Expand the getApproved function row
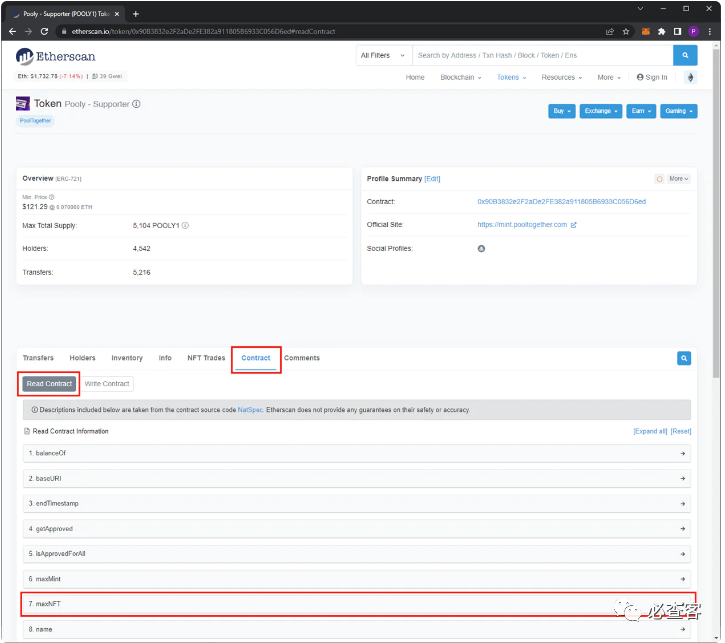The width and height of the screenshot is (725, 643). (x=356, y=529)
